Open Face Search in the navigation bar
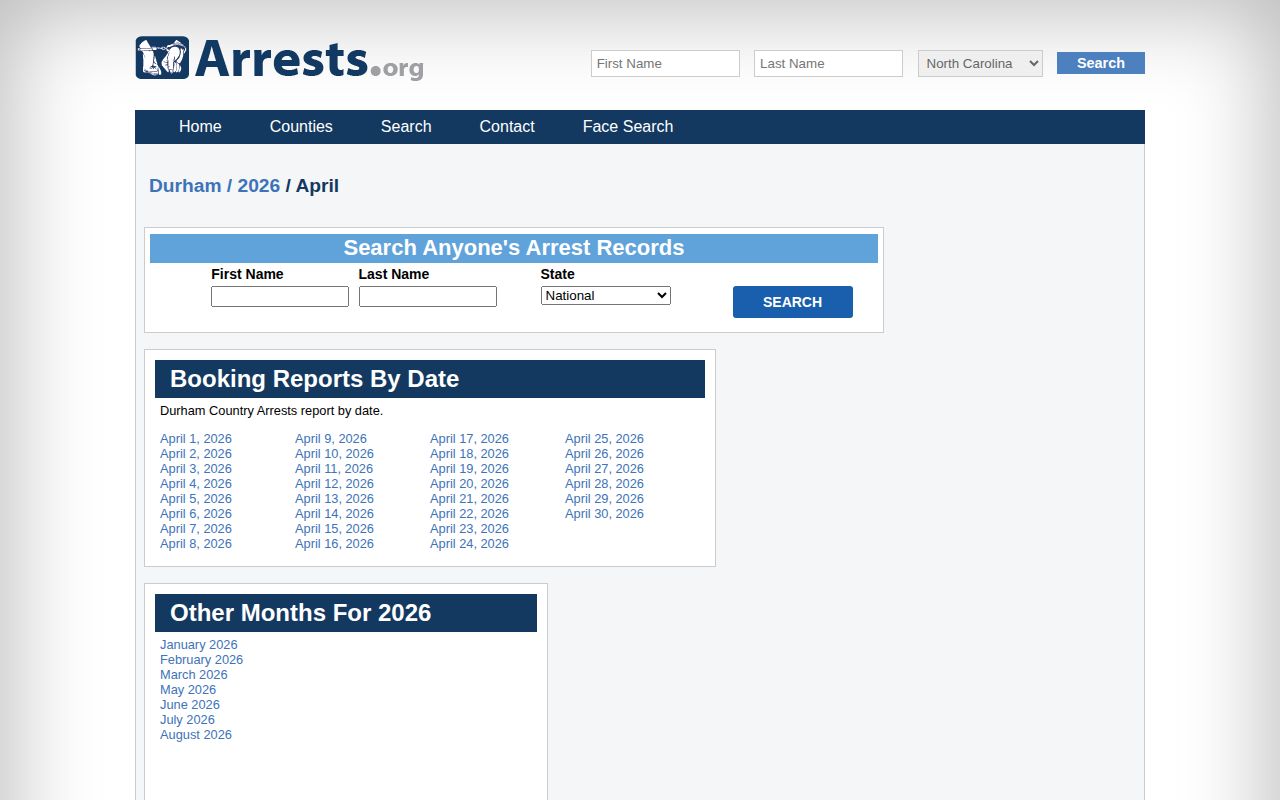Image resolution: width=1280 pixels, height=800 pixels. (x=628, y=127)
